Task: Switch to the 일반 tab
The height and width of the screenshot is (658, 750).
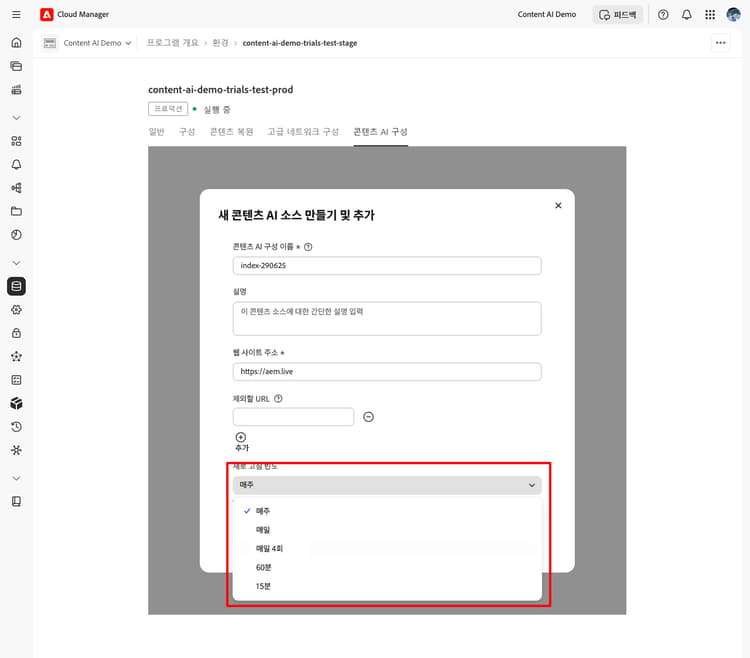Action: [156, 132]
